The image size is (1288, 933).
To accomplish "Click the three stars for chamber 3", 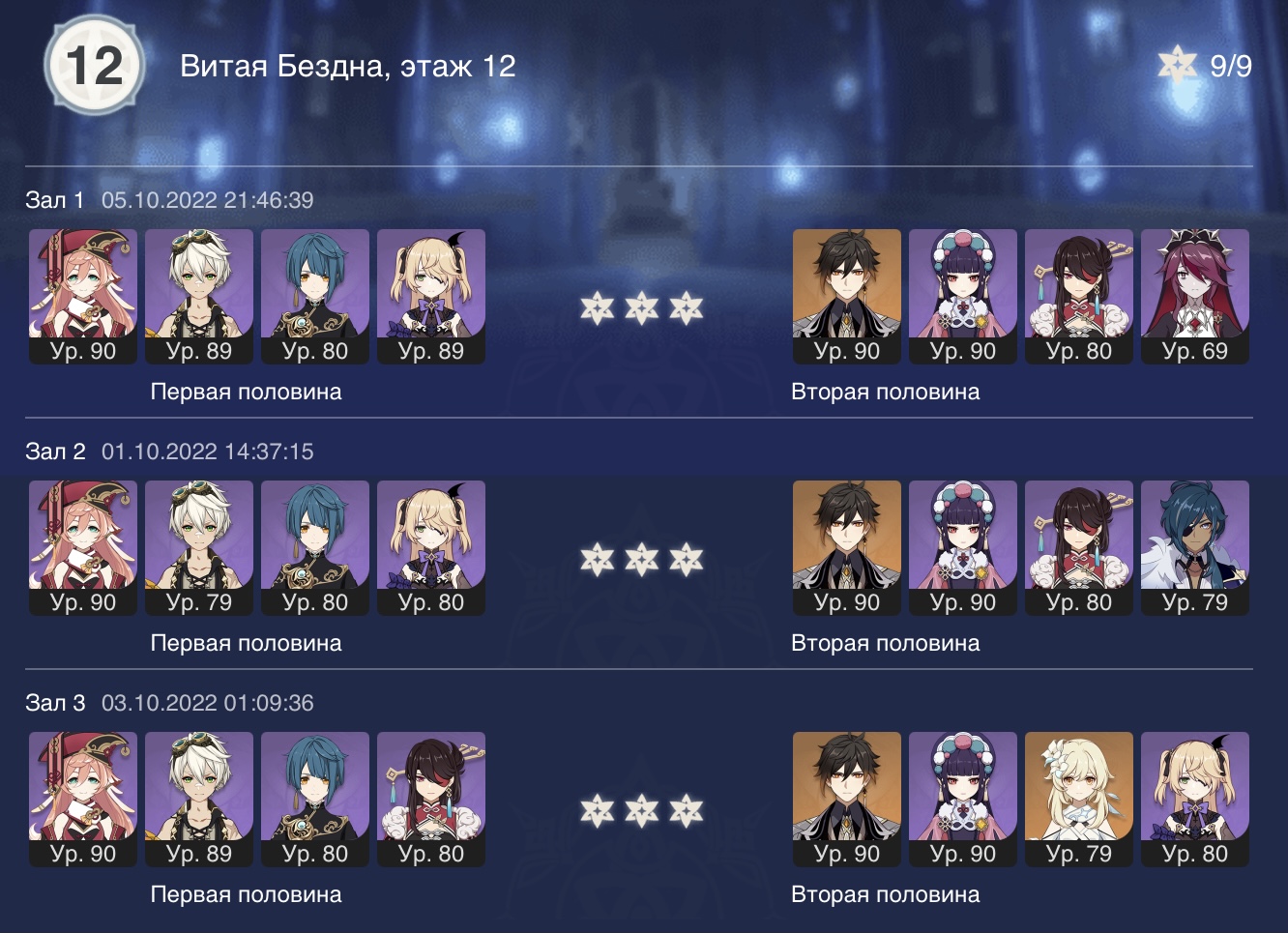I will pos(642,811).
